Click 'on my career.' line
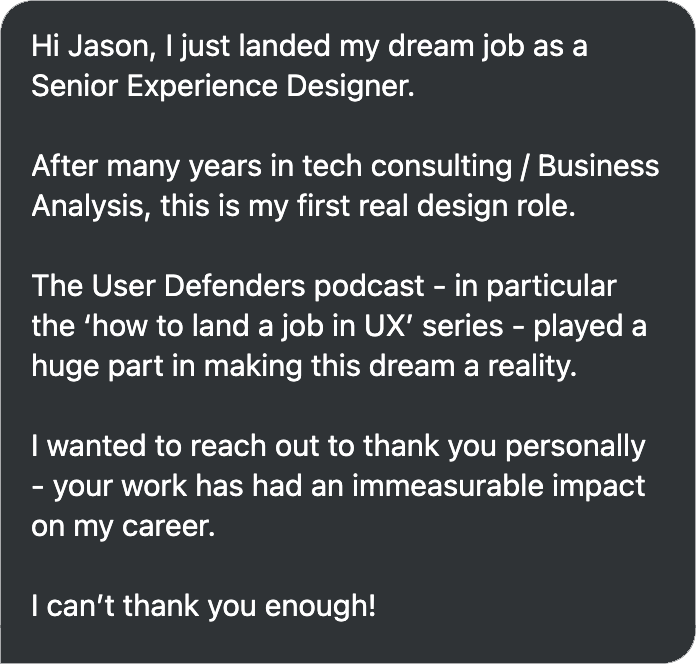This screenshot has width=696, height=664. click(123, 526)
